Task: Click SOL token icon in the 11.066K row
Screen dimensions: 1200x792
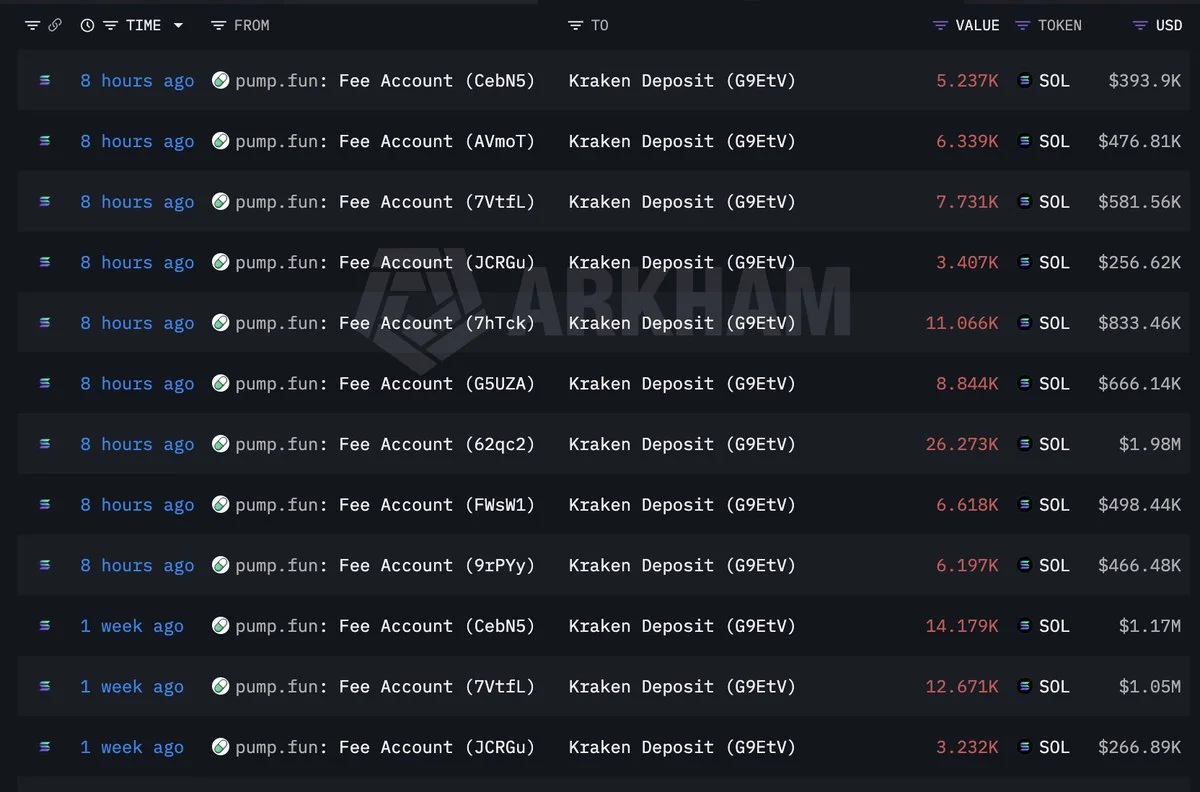Action: 1024,323
